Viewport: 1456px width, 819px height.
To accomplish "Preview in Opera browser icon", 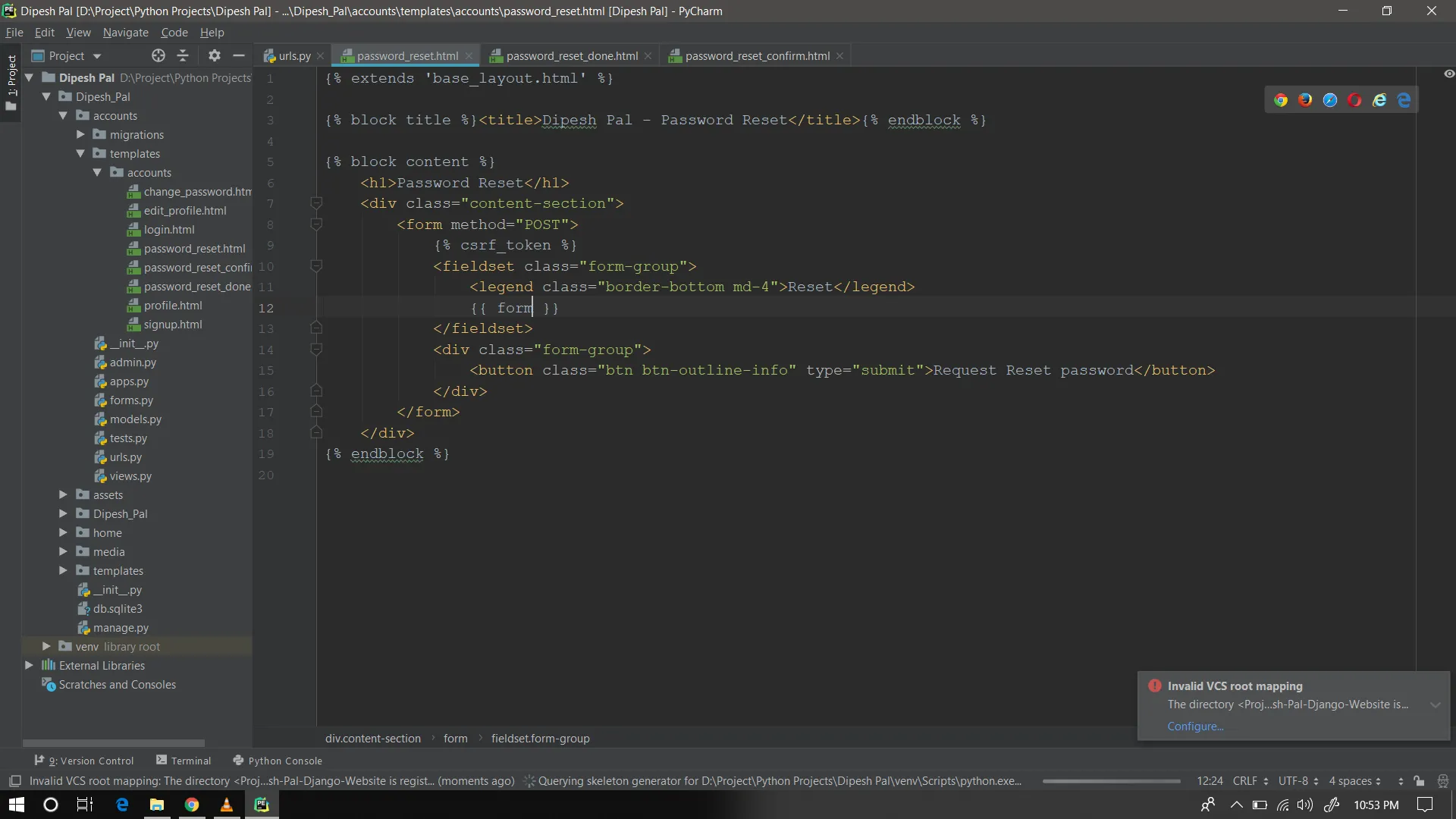I will [1354, 100].
